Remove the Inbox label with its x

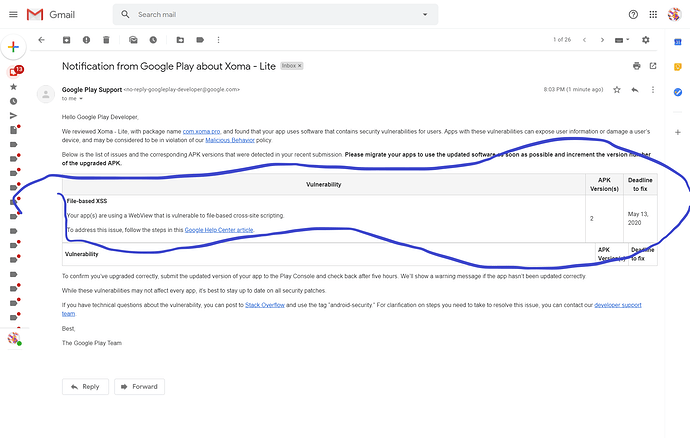coord(298,65)
